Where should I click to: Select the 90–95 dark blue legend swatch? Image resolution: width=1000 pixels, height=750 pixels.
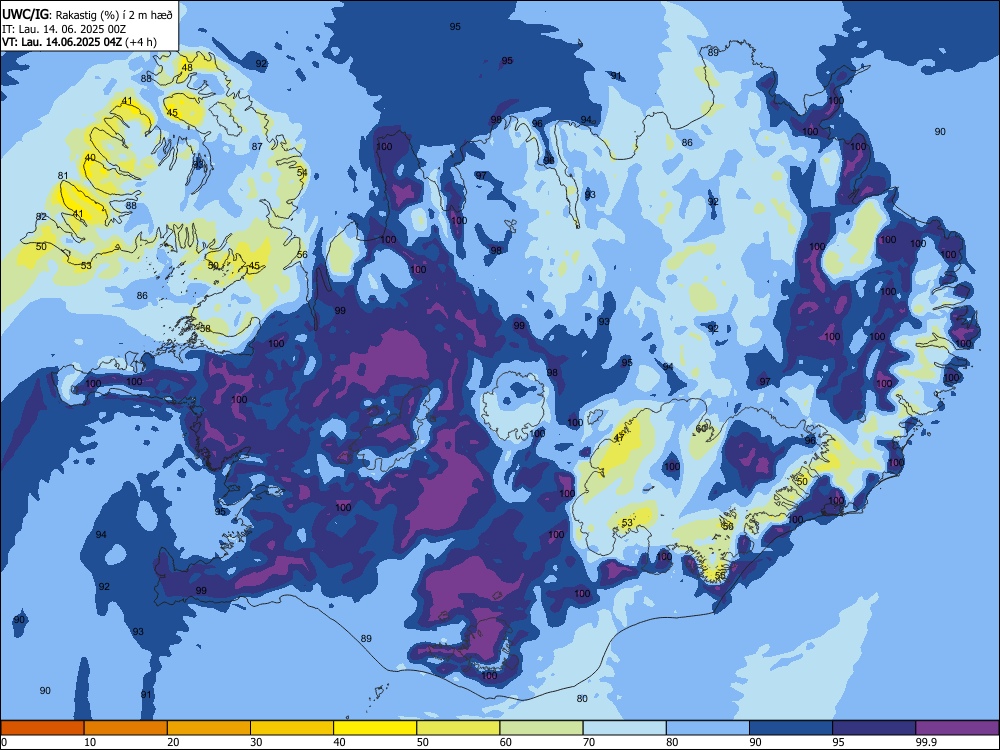click(791, 728)
